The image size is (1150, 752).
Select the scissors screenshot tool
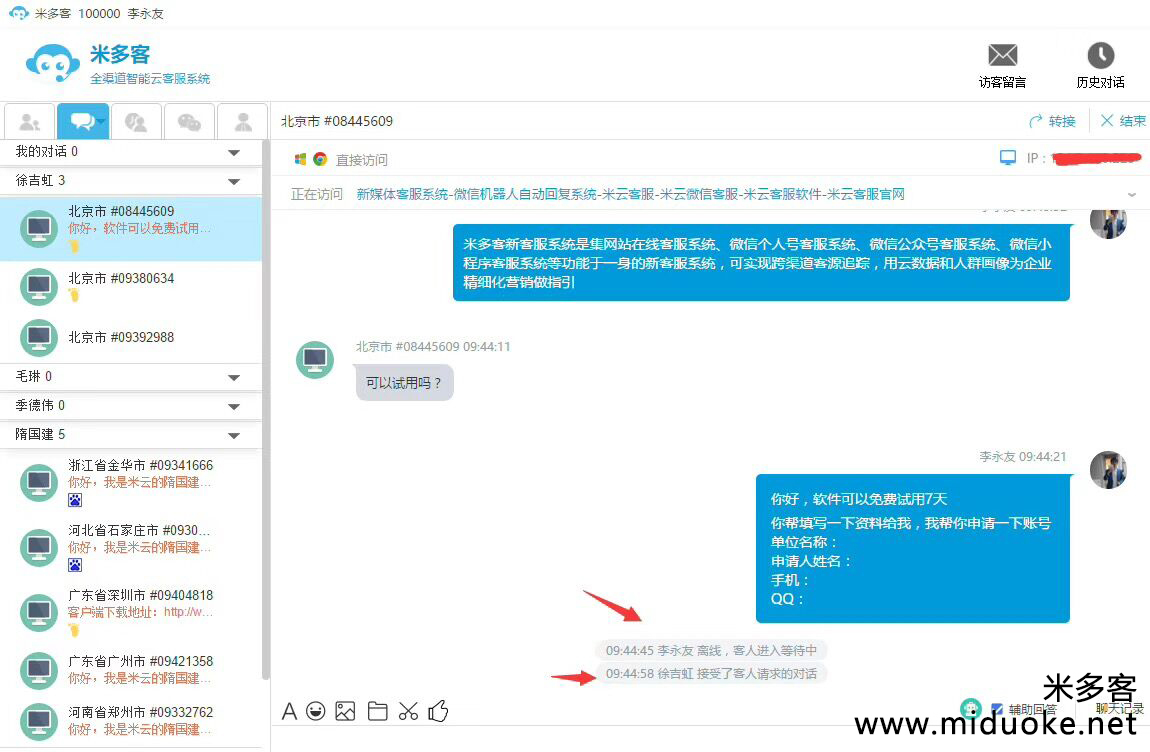408,711
